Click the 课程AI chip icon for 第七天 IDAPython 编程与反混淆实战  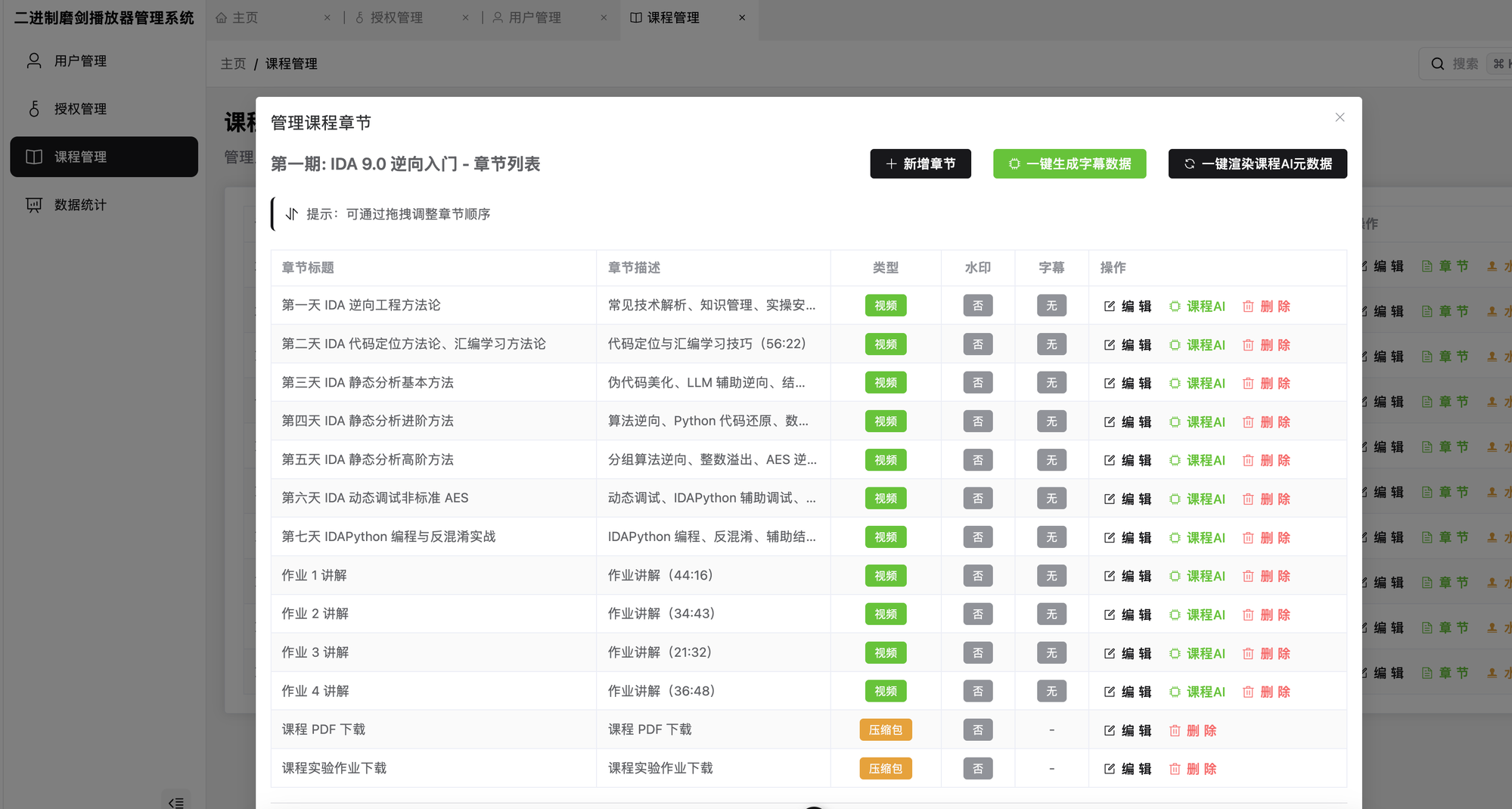(x=1173, y=537)
